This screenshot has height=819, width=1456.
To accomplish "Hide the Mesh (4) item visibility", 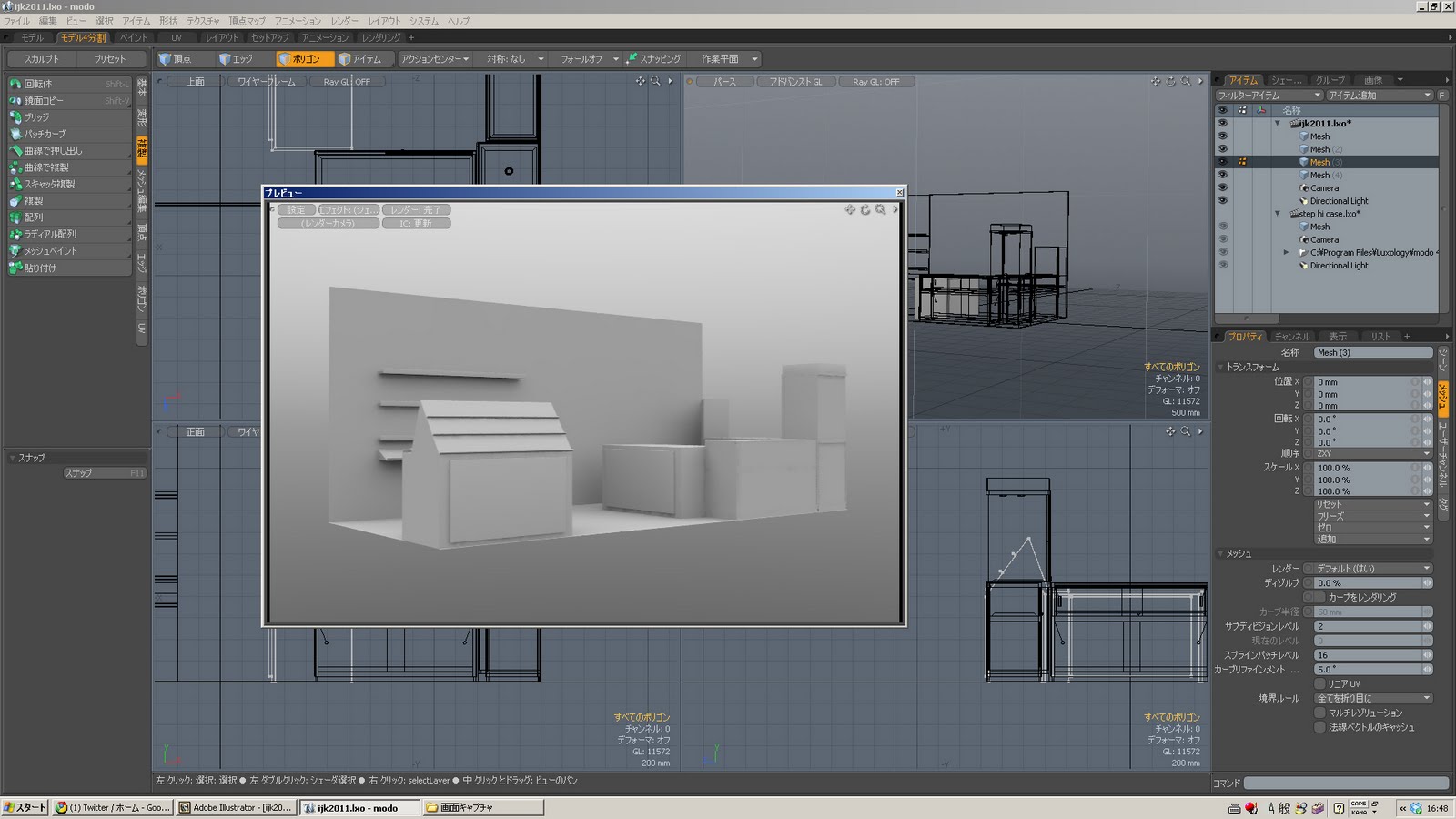I will [x=1222, y=175].
